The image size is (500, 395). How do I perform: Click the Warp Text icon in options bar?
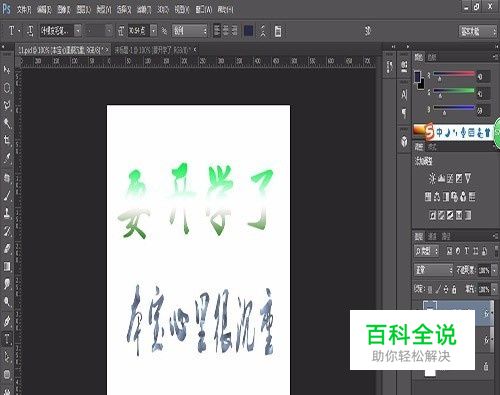(x=263, y=31)
